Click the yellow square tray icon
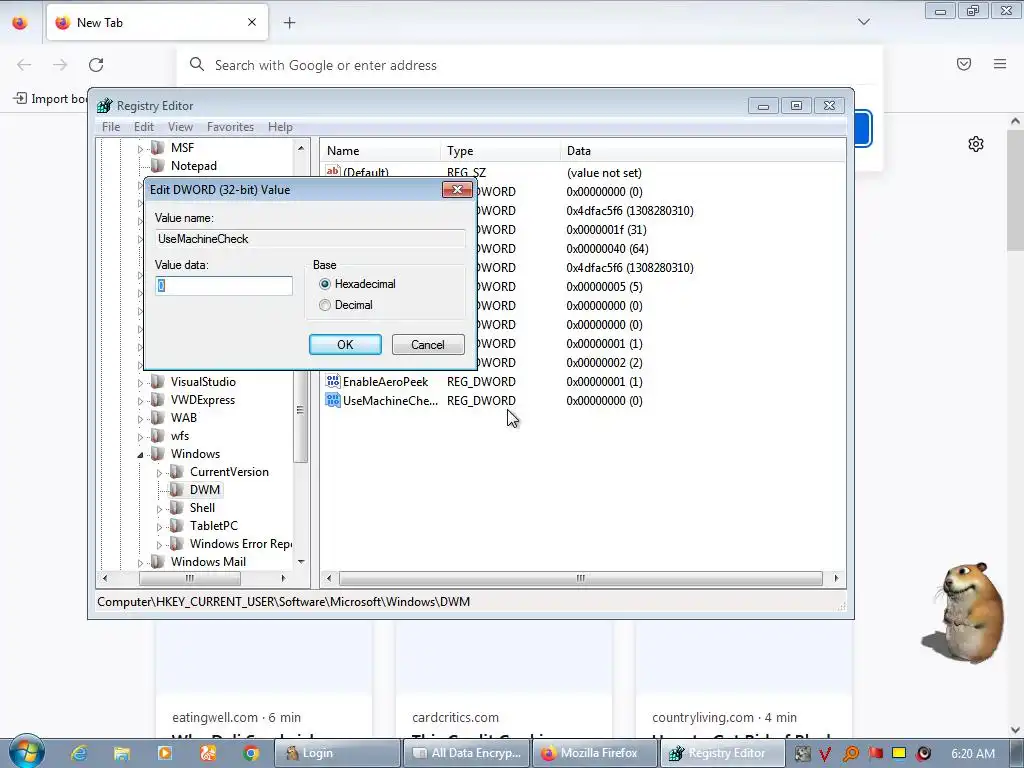Image resolution: width=1024 pixels, height=768 pixels. 899,754
